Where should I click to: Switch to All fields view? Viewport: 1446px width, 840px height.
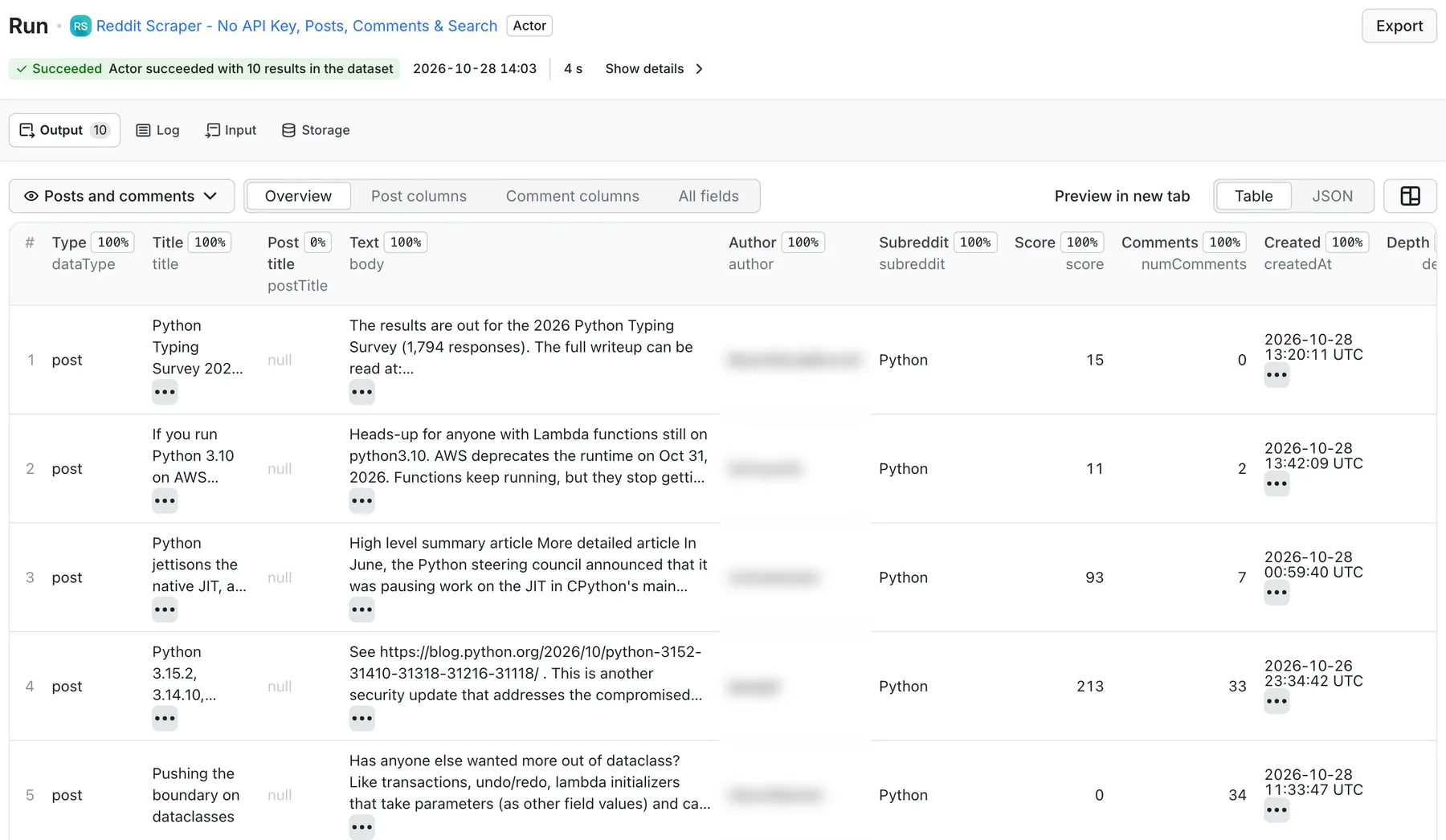point(708,196)
